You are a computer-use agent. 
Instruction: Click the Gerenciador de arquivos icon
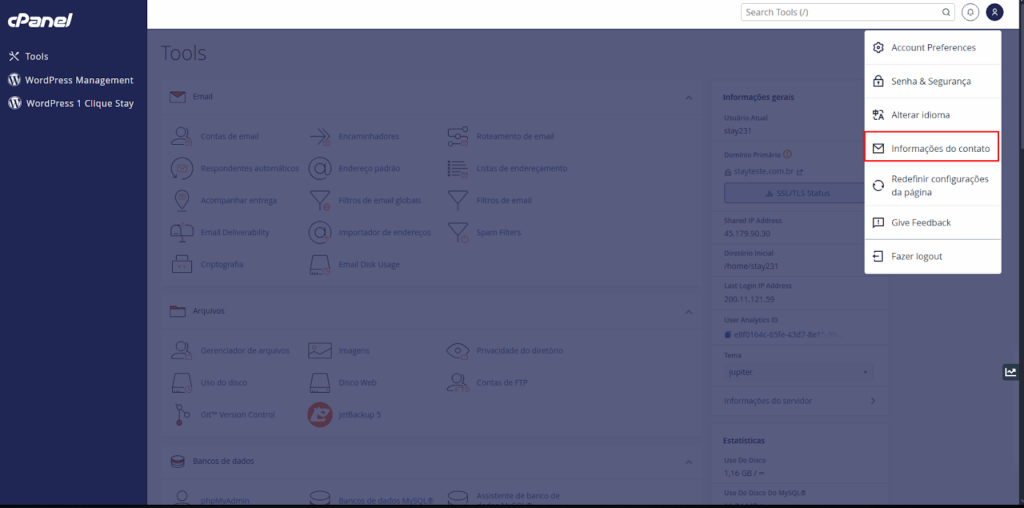pyautogui.click(x=182, y=350)
